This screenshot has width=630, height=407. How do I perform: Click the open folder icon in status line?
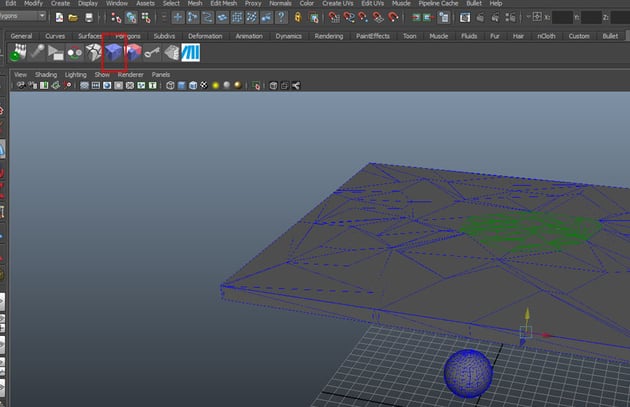coord(74,17)
